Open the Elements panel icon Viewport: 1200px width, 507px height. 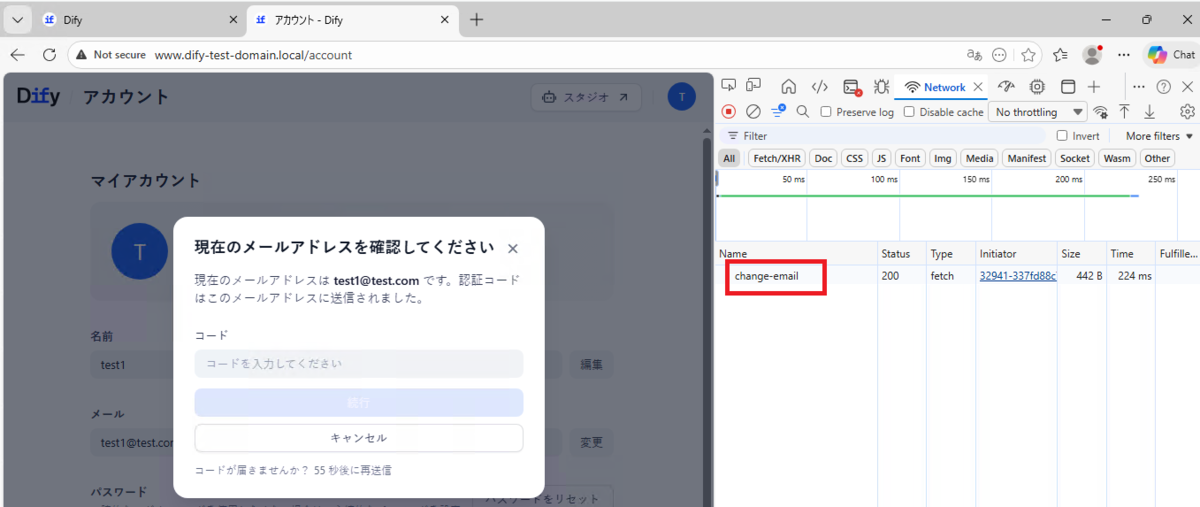819,87
